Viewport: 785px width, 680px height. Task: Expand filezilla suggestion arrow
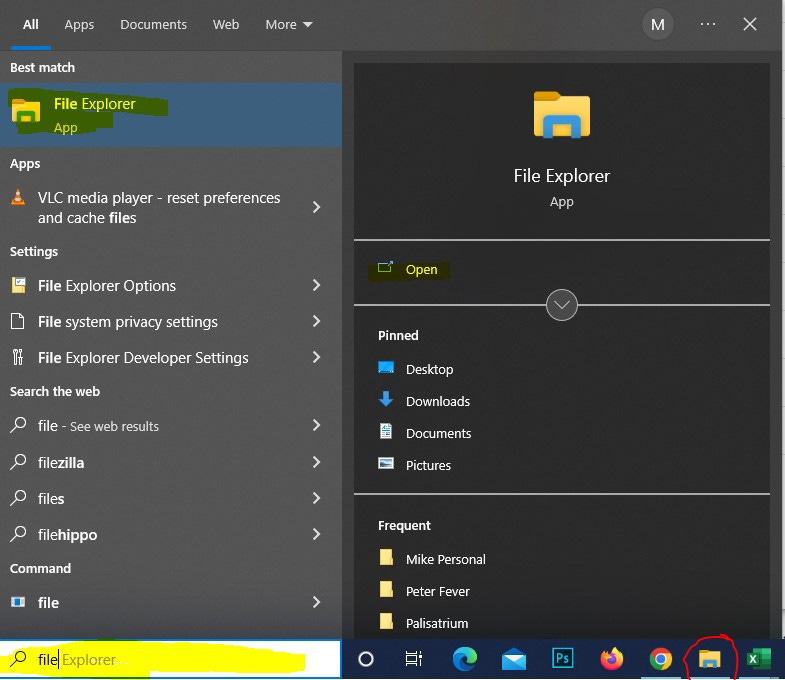316,462
